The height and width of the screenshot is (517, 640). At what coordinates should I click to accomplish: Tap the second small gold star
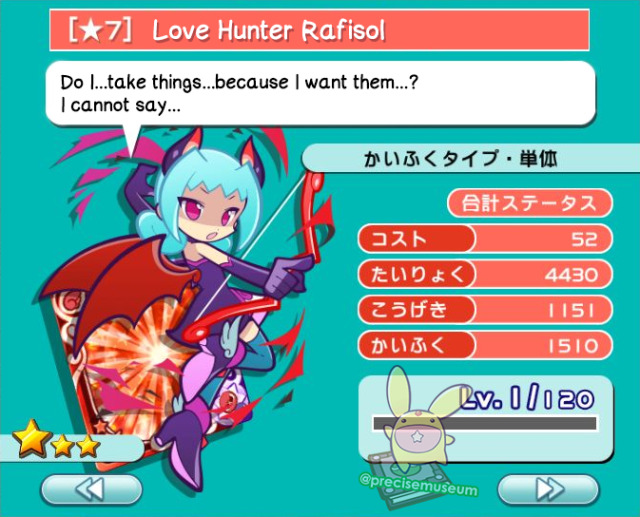click(62, 446)
